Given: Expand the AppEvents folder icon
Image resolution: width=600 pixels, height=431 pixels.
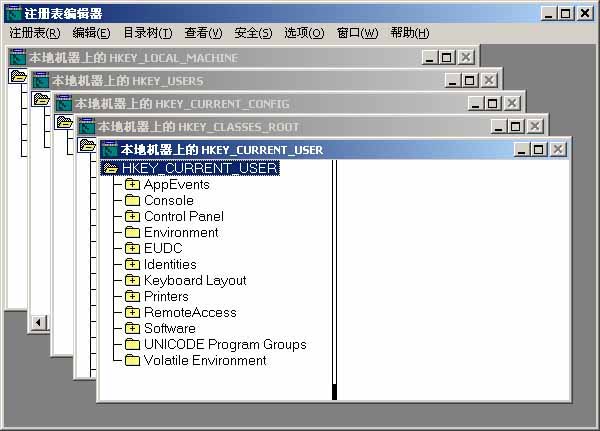Looking at the screenshot, I should (132, 185).
